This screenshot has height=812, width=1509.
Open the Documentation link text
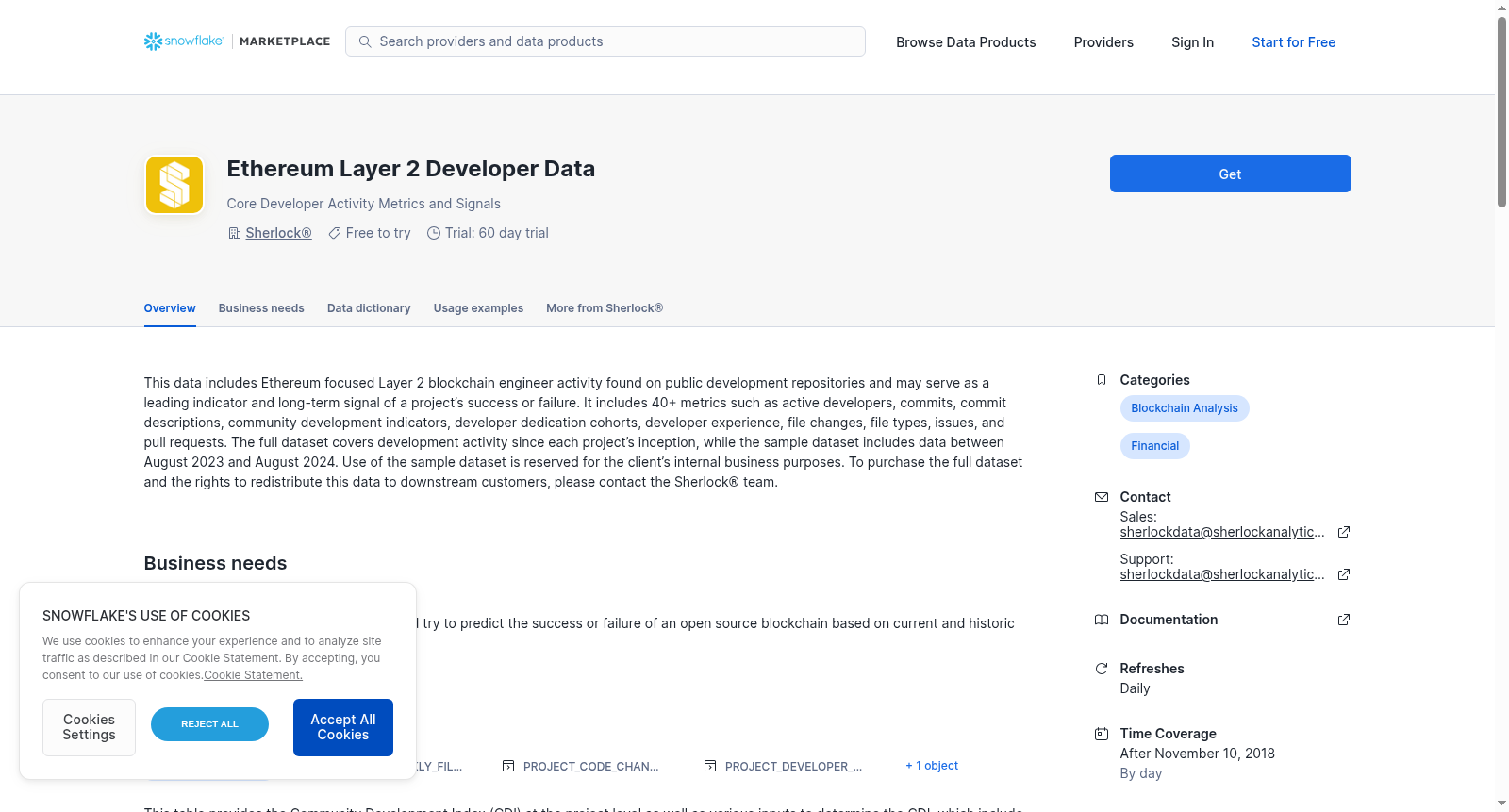click(x=1169, y=620)
